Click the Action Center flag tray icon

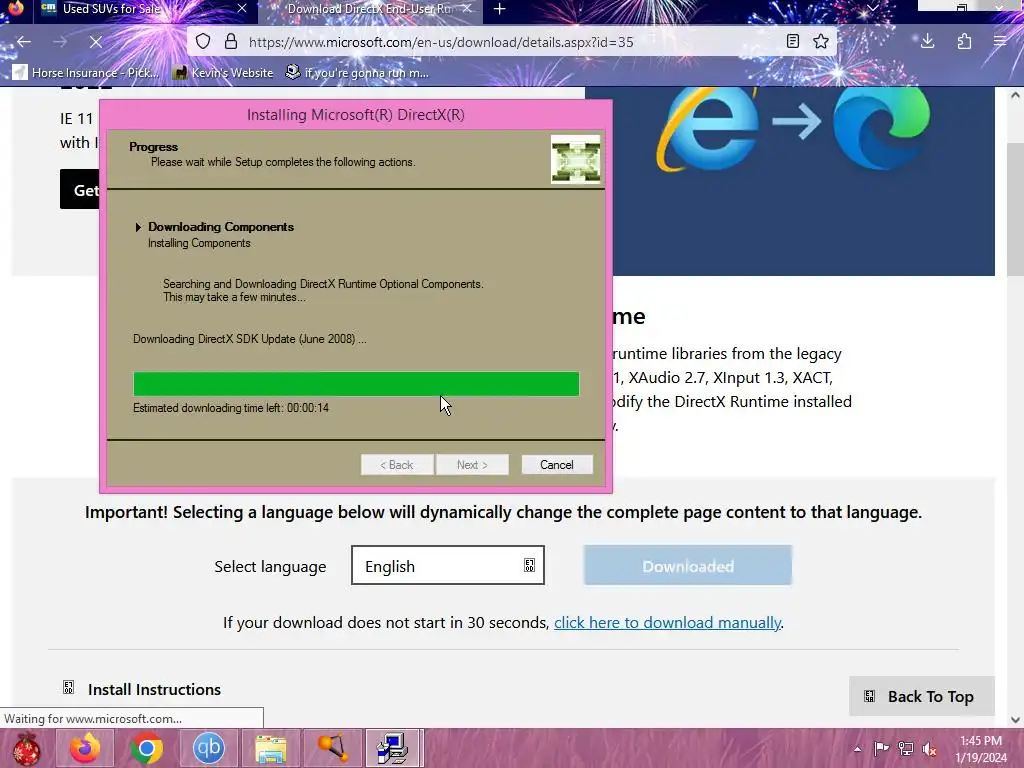point(881,749)
